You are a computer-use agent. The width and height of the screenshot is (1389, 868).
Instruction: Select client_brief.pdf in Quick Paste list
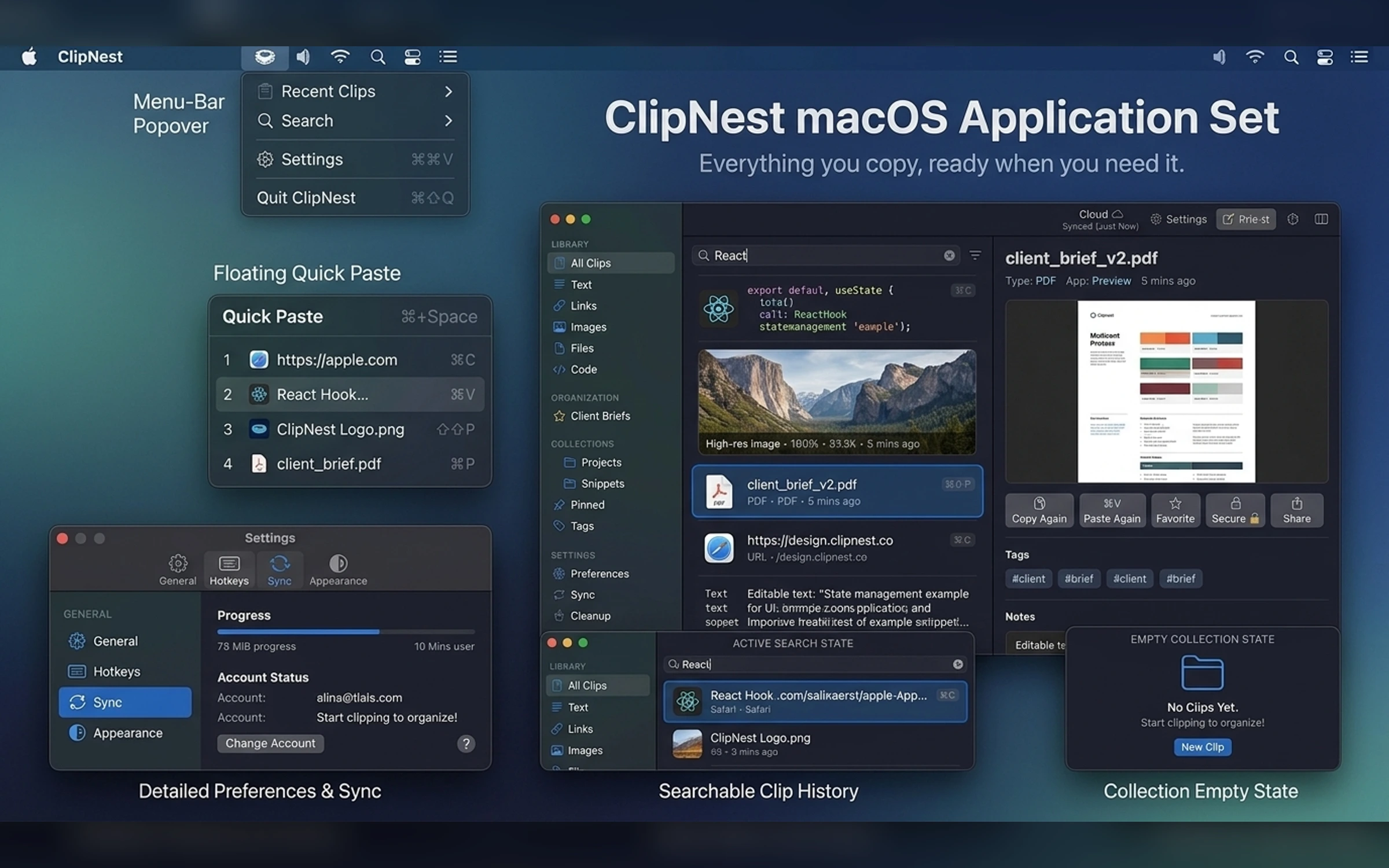pos(350,464)
